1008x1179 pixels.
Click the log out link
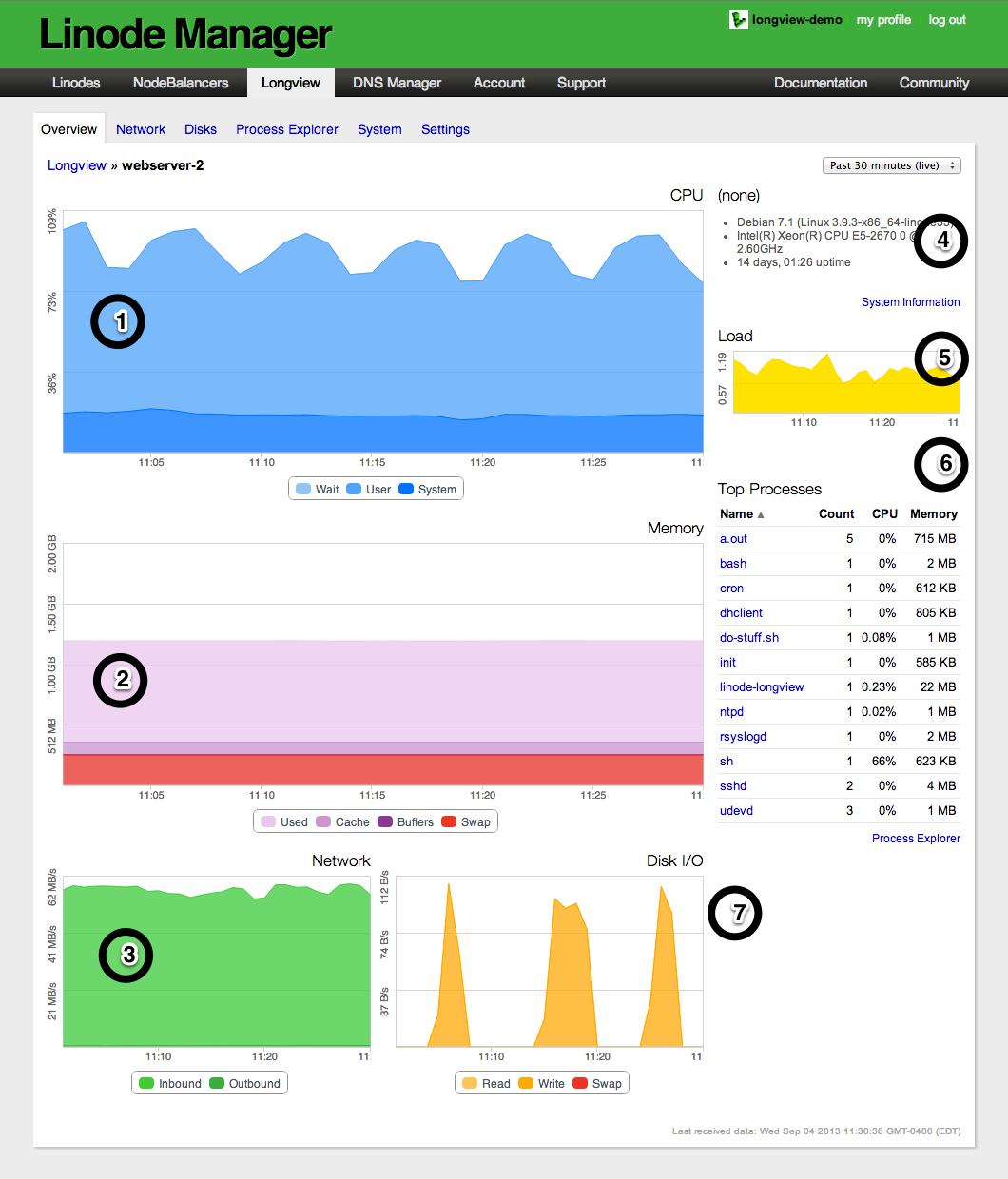[947, 20]
